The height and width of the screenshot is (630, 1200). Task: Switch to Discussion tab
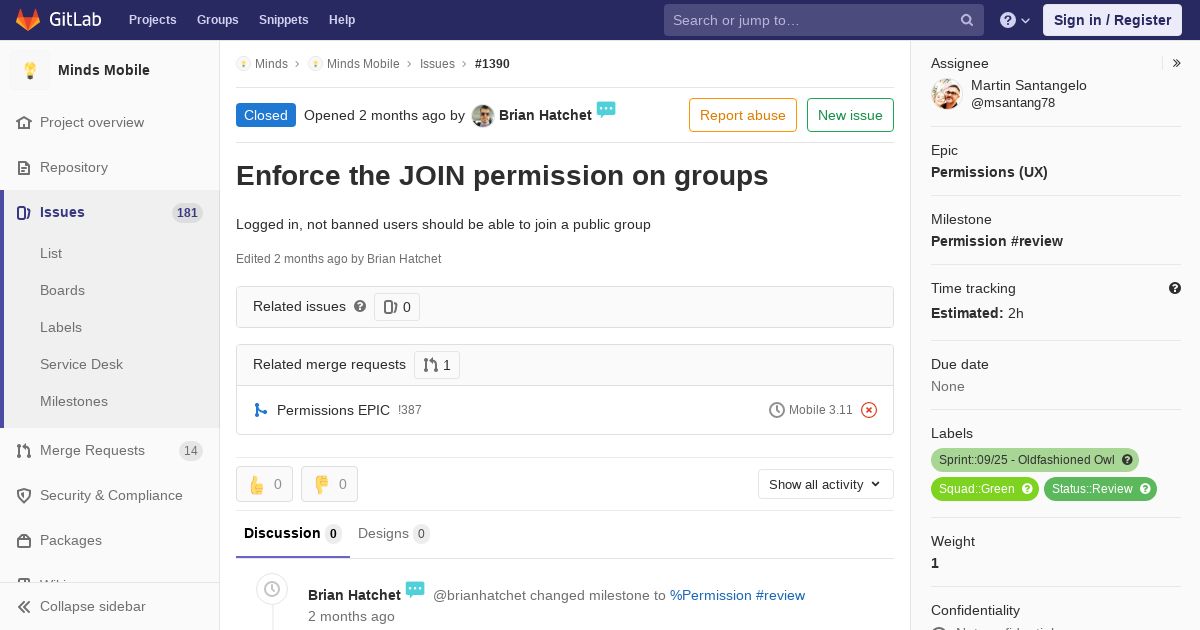(292, 533)
